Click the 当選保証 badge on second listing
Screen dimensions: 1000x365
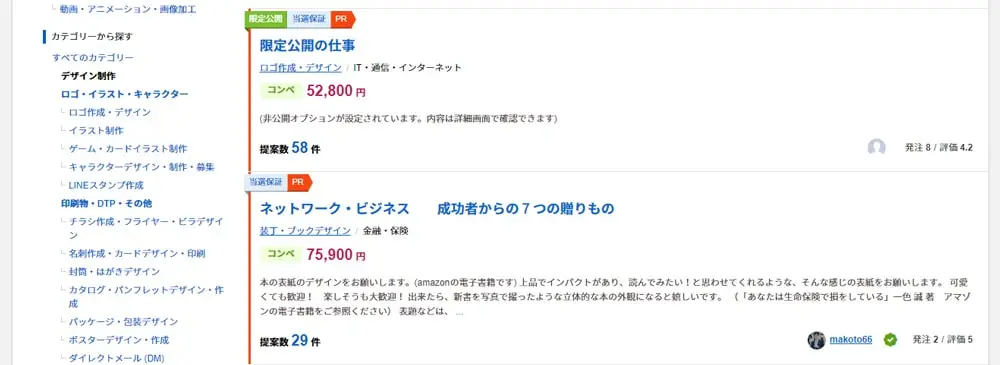tap(265, 182)
